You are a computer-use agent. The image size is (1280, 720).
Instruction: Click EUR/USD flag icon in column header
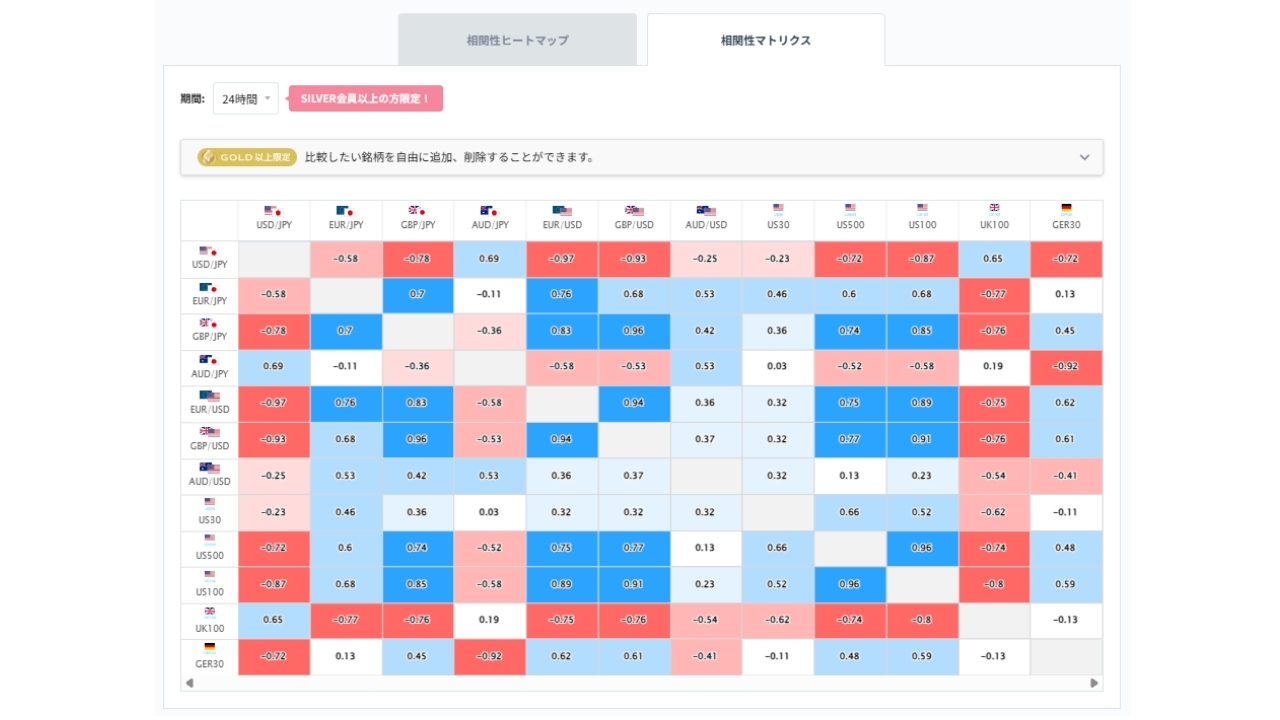pos(562,211)
